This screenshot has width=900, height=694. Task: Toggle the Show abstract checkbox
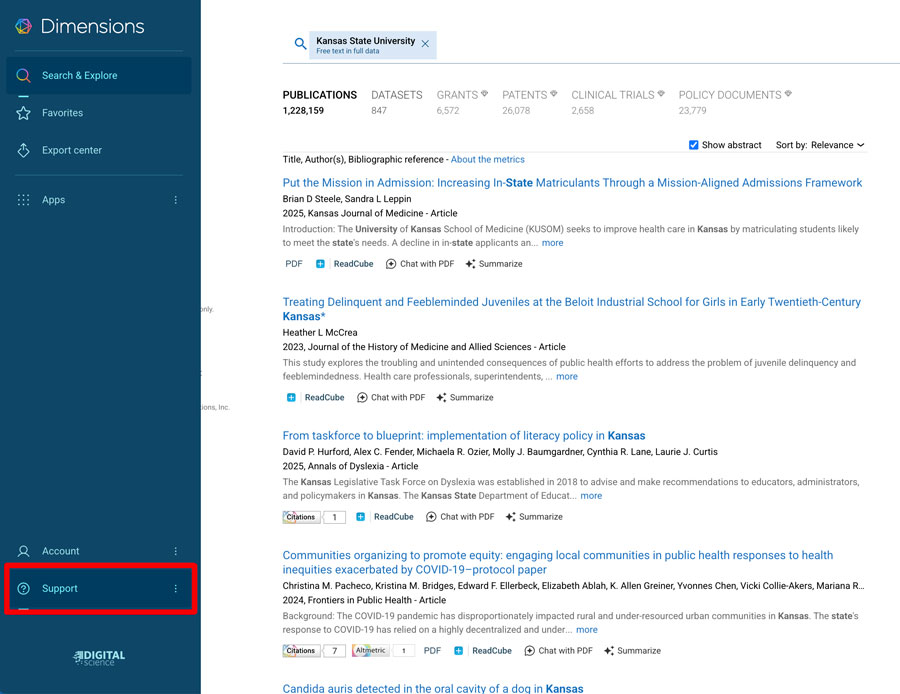click(694, 145)
